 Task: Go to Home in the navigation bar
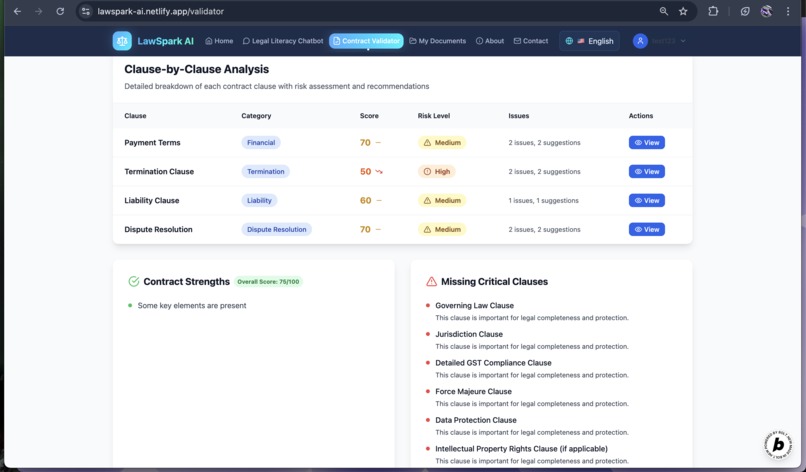(219, 41)
